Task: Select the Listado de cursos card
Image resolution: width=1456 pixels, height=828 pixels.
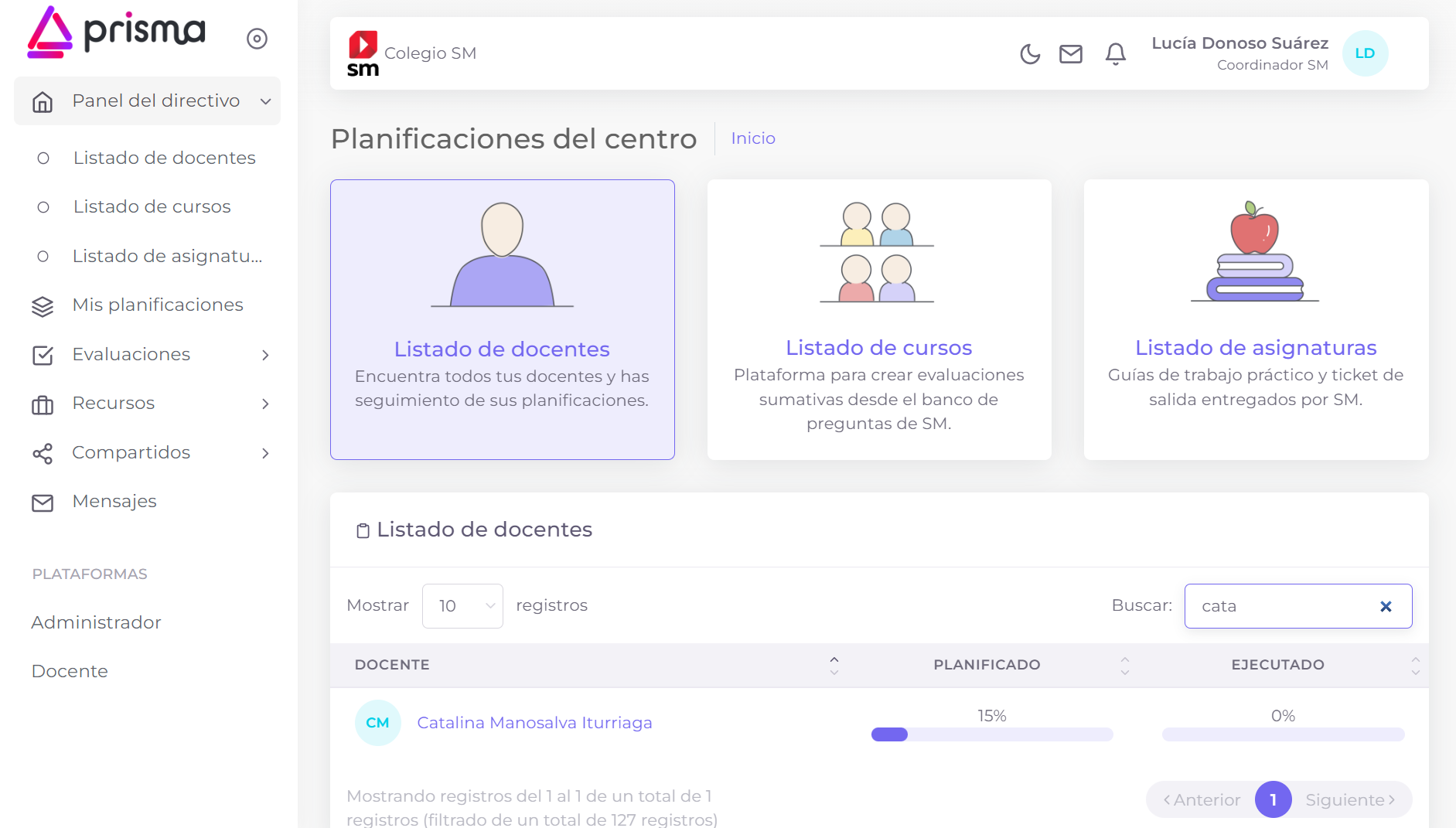Action: coord(878,320)
